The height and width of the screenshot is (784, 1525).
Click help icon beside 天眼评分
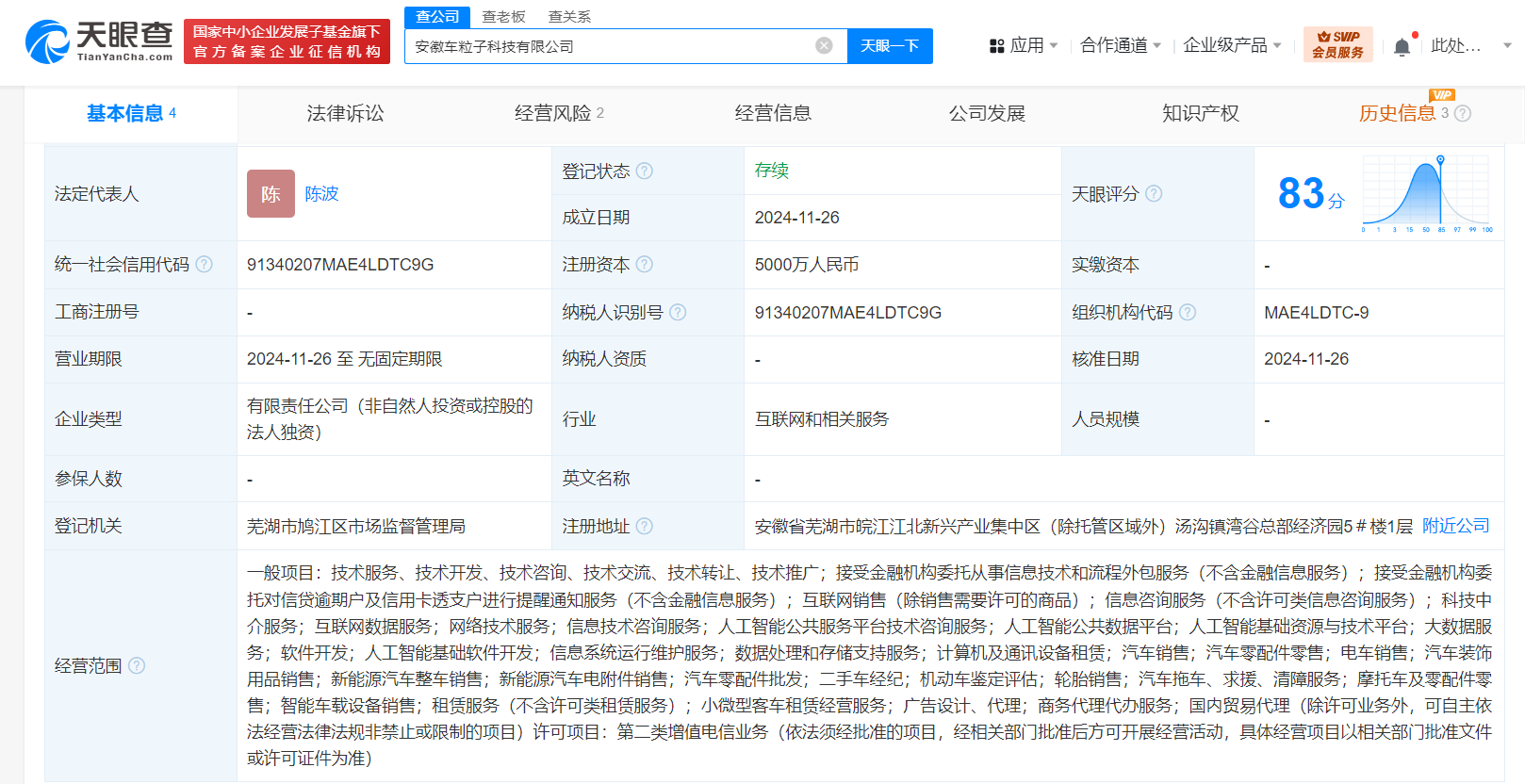[x=1154, y=193]
